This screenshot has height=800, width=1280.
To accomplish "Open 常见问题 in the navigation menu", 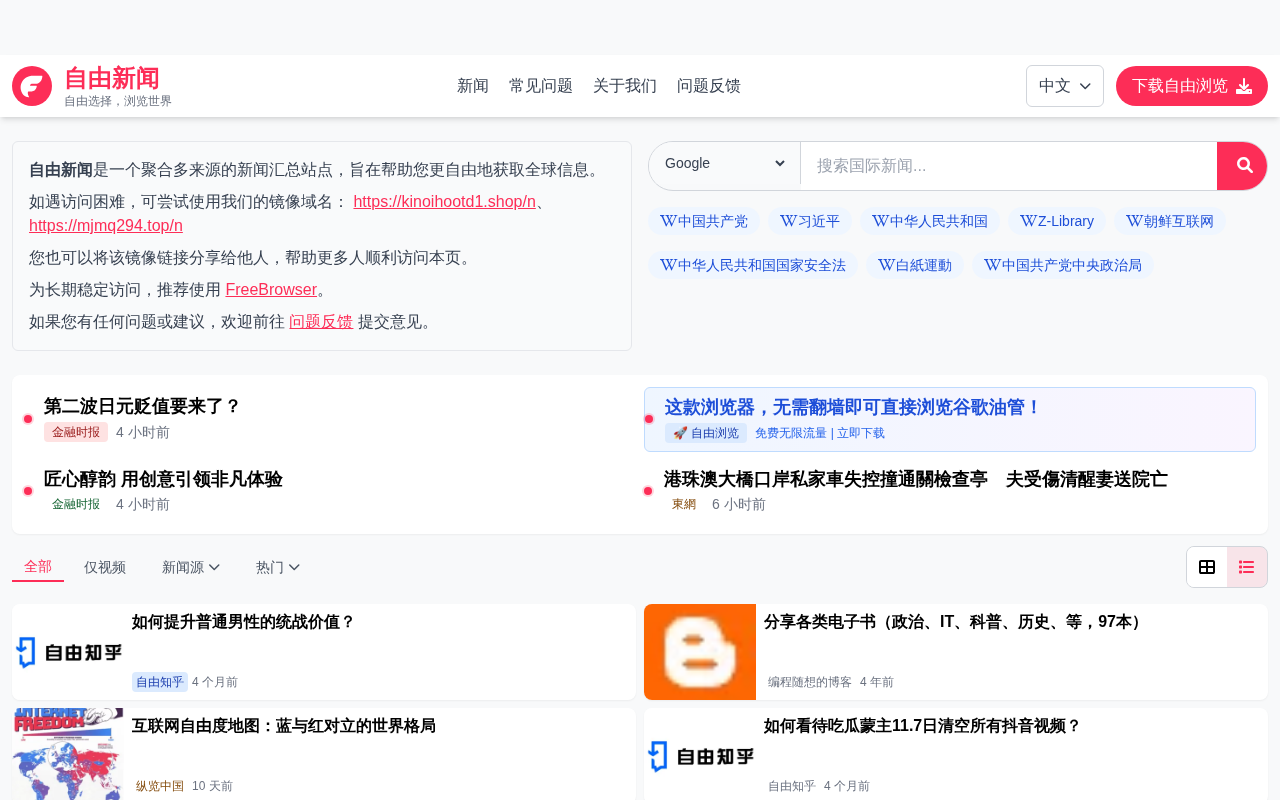I will pyautogui.click(x=541, y=86).
